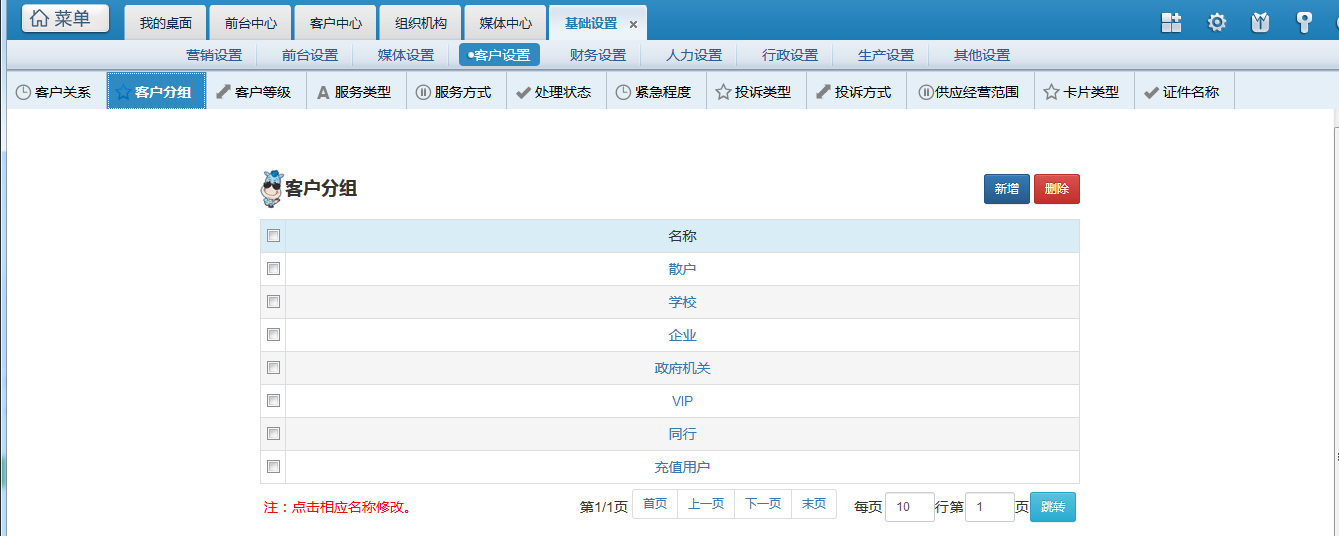Focus the 每页 rows-per-page field
The width and height of the screenshot is (1339, 536).
[910, 507]
